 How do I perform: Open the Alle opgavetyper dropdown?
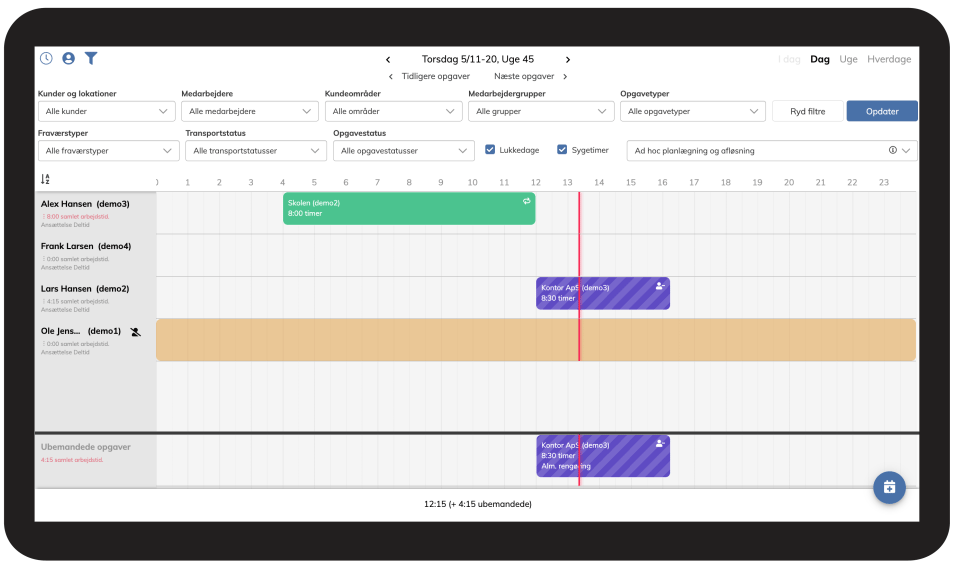coord(692,112)
